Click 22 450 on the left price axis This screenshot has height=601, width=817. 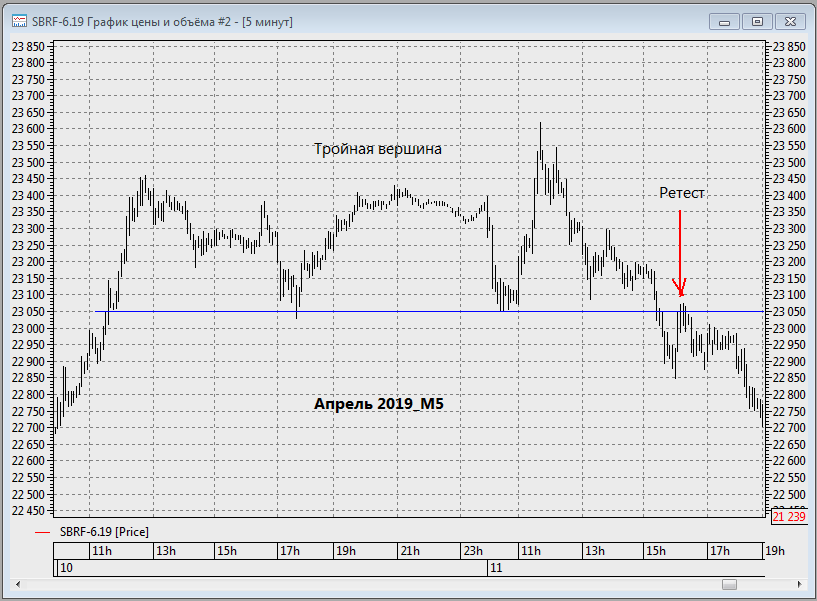pos(28,511)
